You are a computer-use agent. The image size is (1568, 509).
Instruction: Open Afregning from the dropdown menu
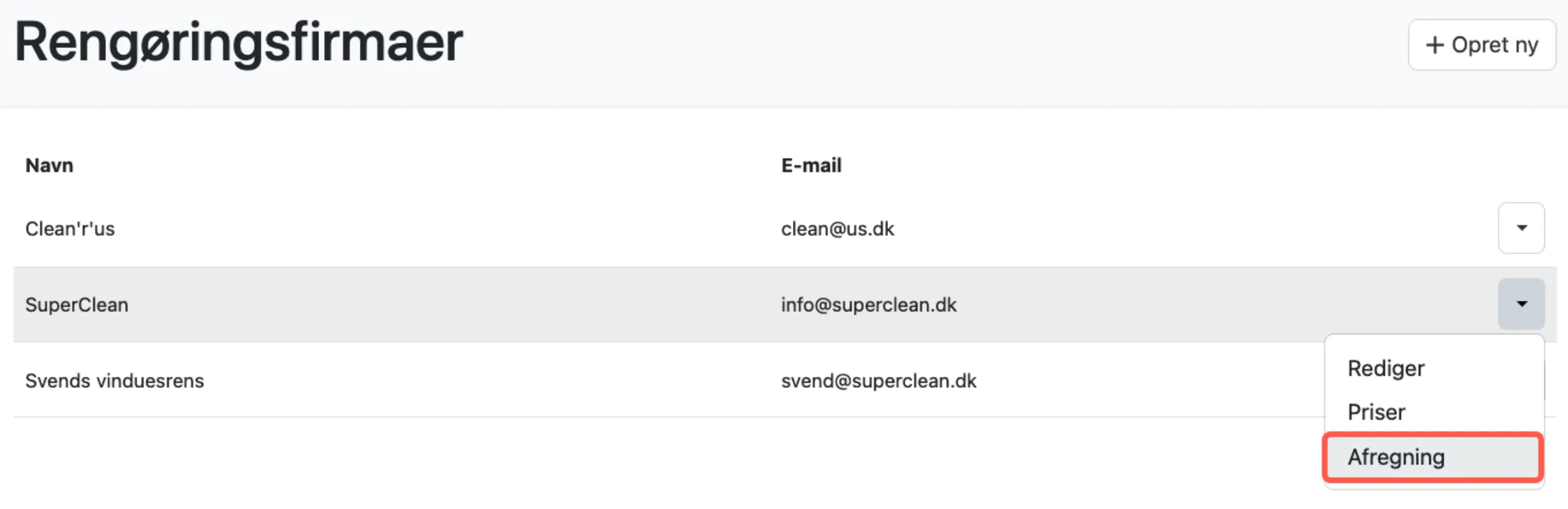[x=1396, y=457]
